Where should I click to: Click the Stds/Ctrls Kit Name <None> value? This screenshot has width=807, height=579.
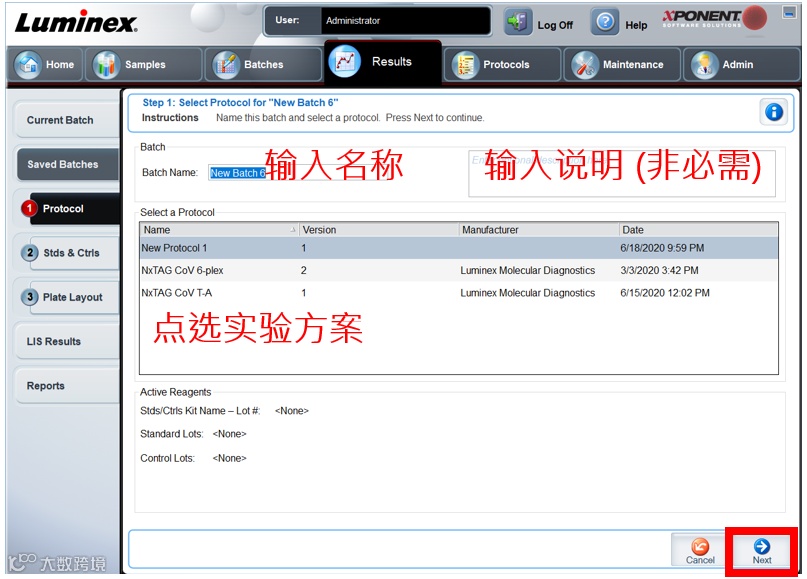292,411
